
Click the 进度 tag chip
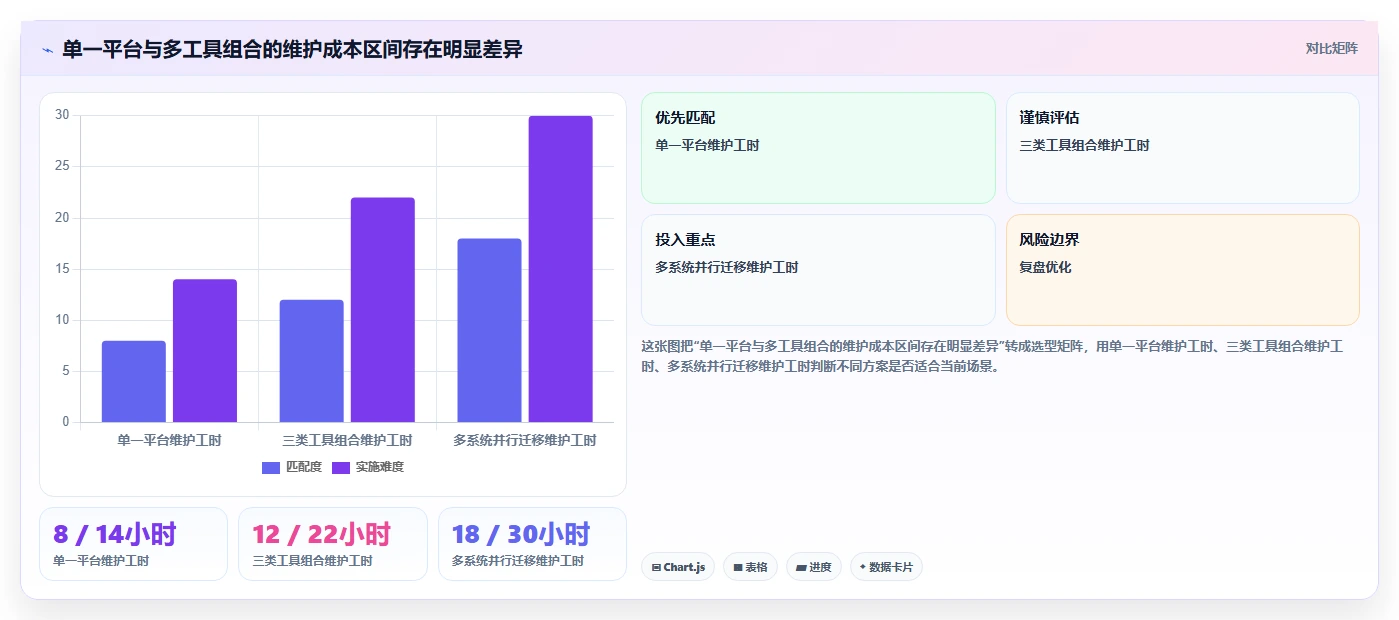click(814, 567)
